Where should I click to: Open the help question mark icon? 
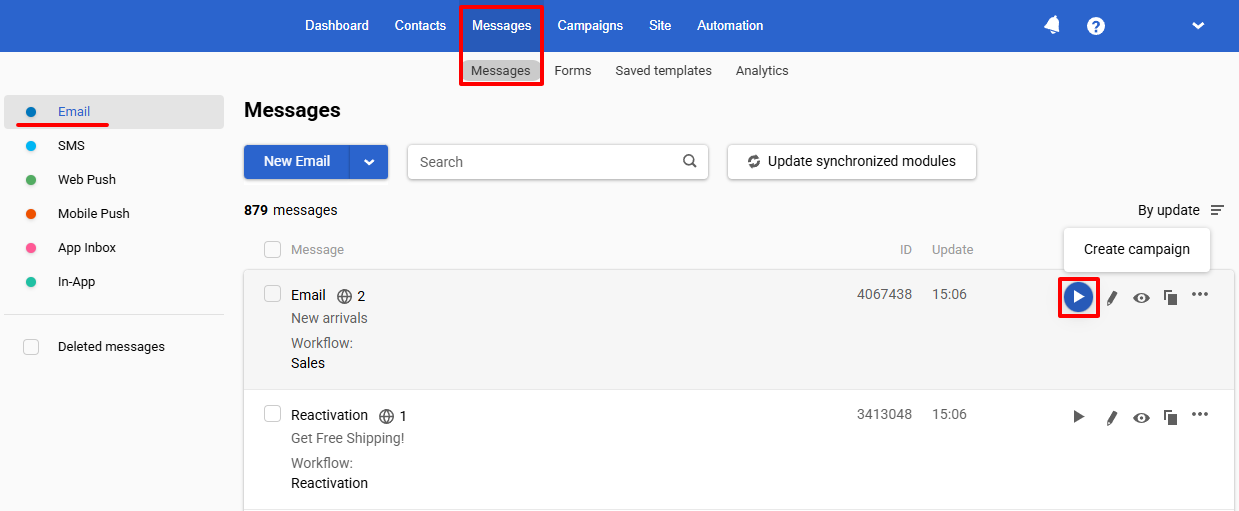[x=1096, y=26]
